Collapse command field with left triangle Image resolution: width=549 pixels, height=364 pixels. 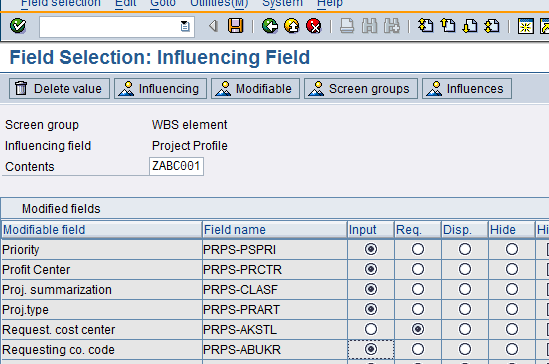coord(213,26)
